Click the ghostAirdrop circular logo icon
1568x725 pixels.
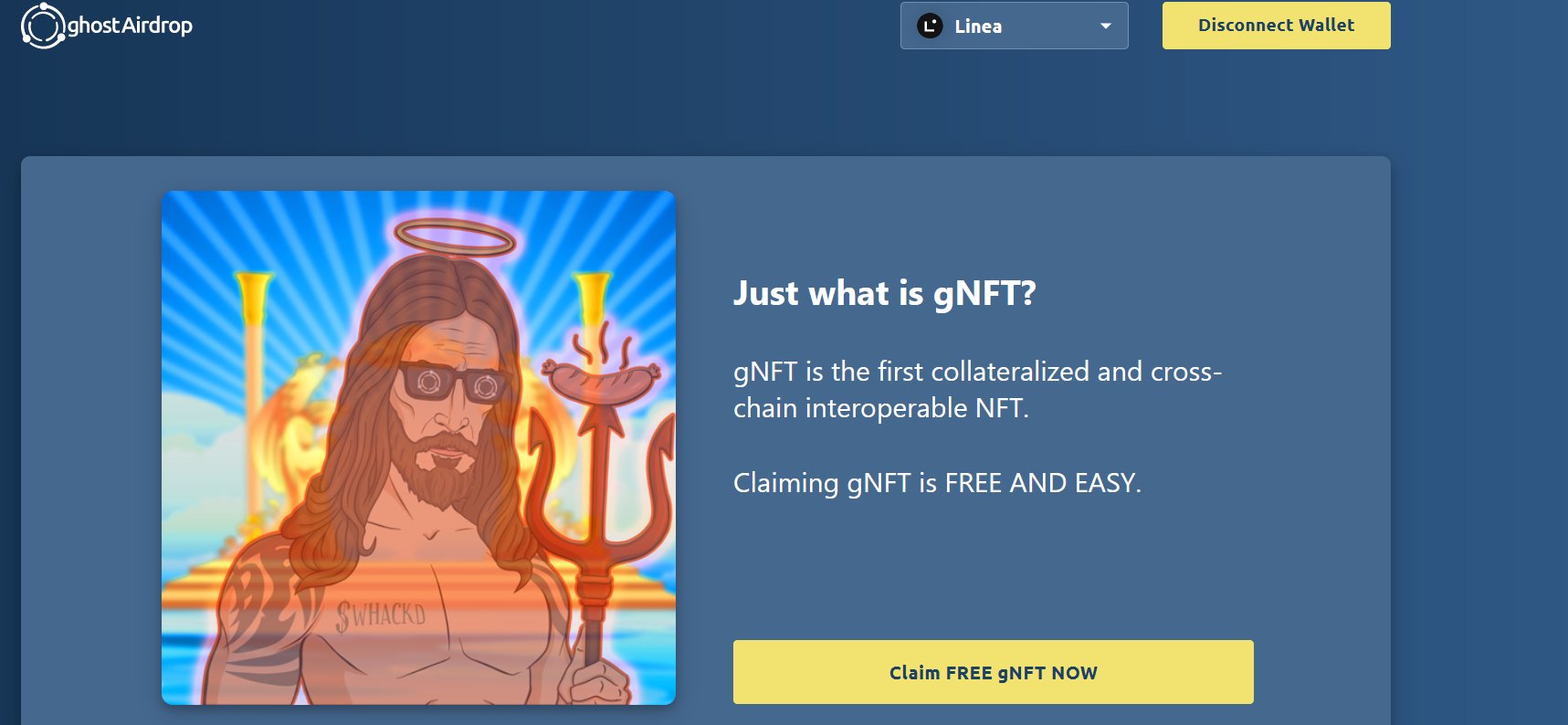tap(43, 26)
